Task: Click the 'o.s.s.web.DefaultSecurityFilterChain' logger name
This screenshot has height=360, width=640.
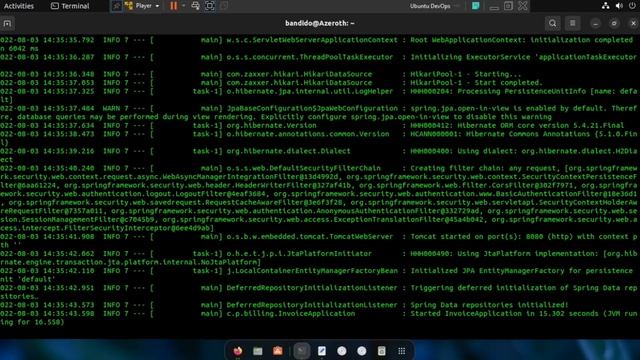Action: 303,168
